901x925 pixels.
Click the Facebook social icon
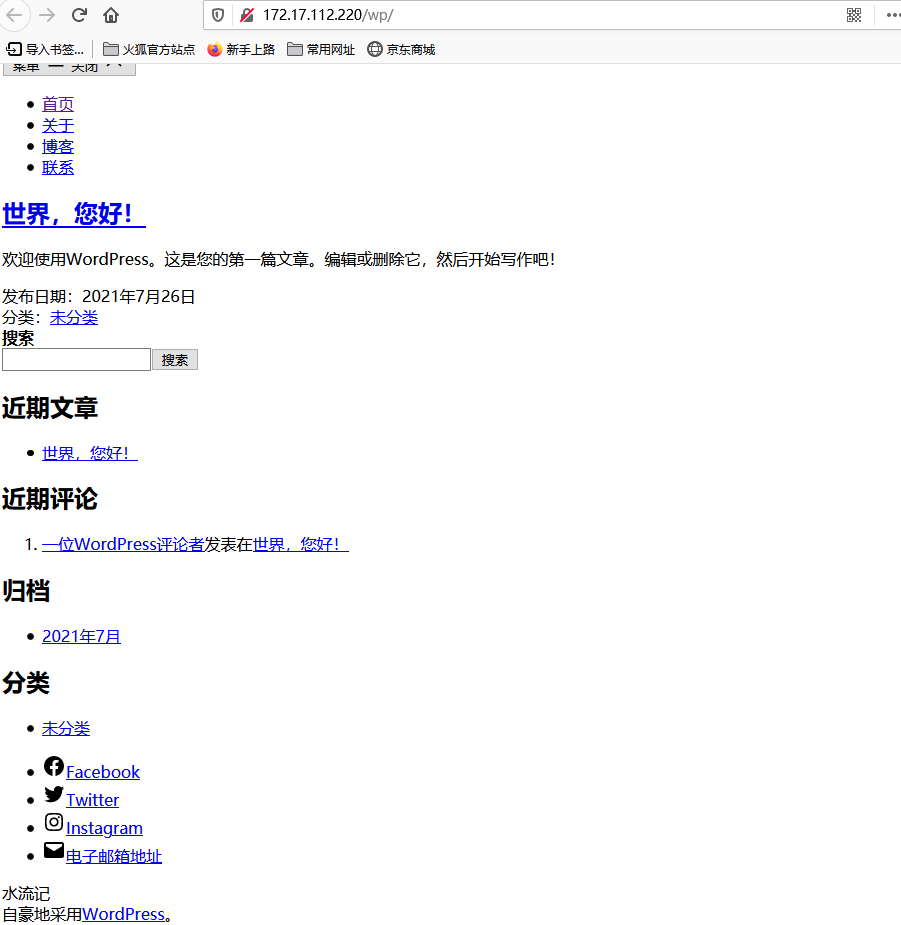coord(54,767)
